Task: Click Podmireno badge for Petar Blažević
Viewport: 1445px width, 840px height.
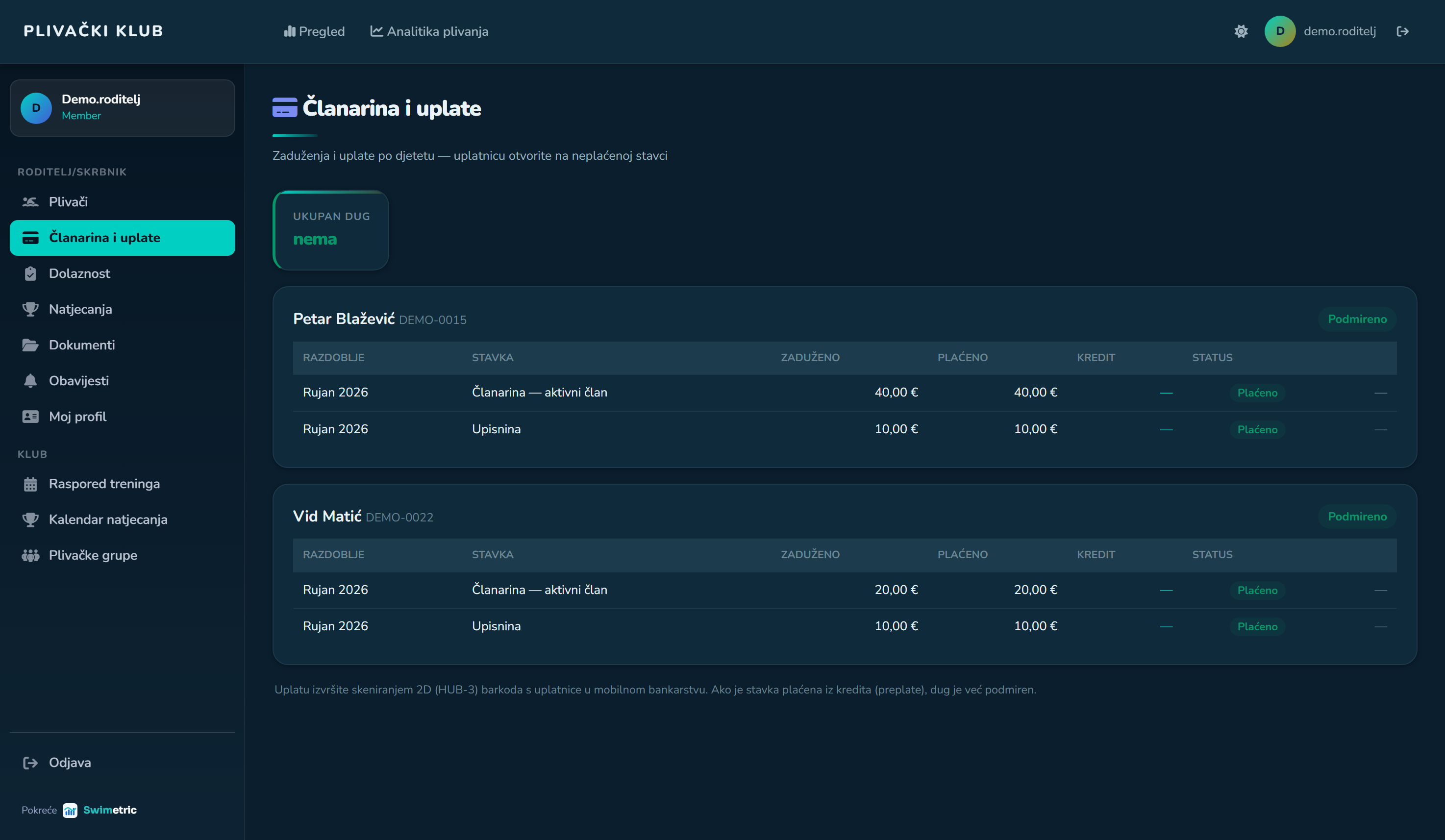Action: pos(1357,320)
